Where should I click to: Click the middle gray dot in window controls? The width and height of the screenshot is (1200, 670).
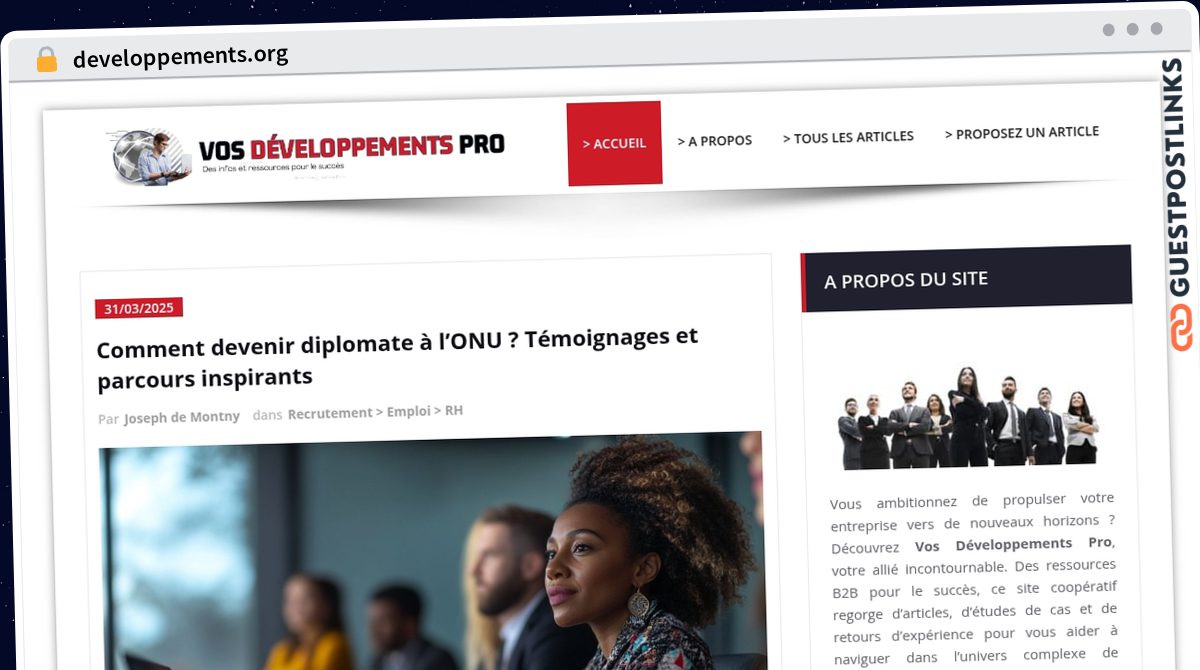(1132, 30)
